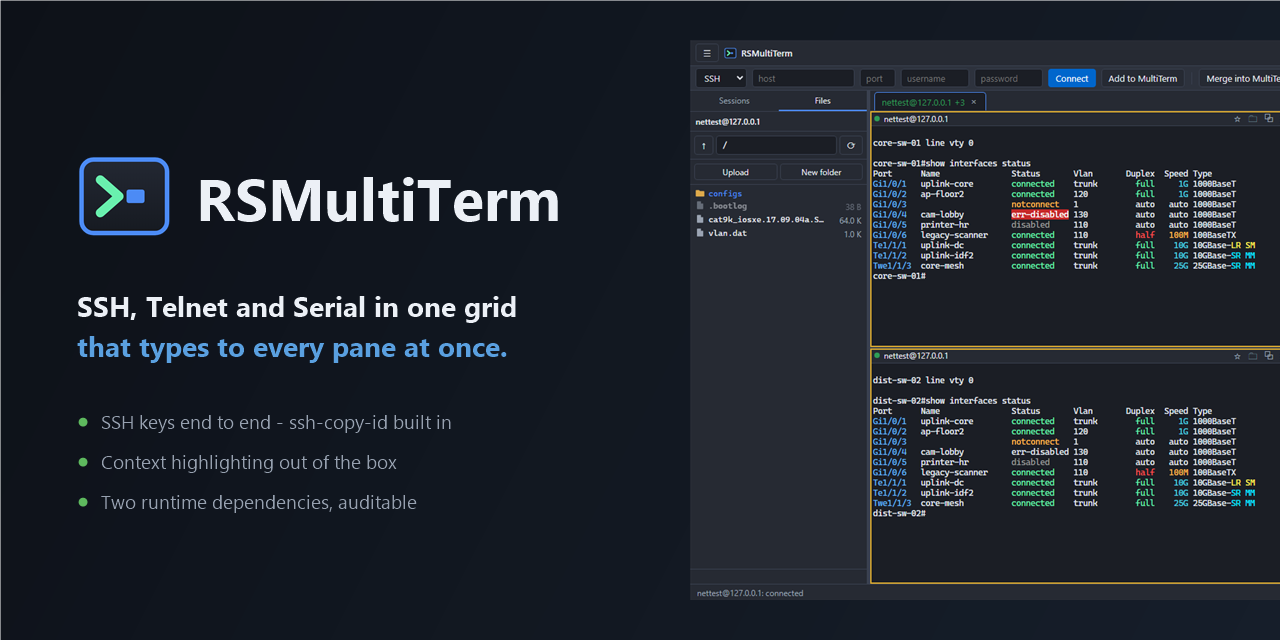Viewport: 1280px width, 640px height.
Task: Focus the host input field
Action: coord(803,78)
